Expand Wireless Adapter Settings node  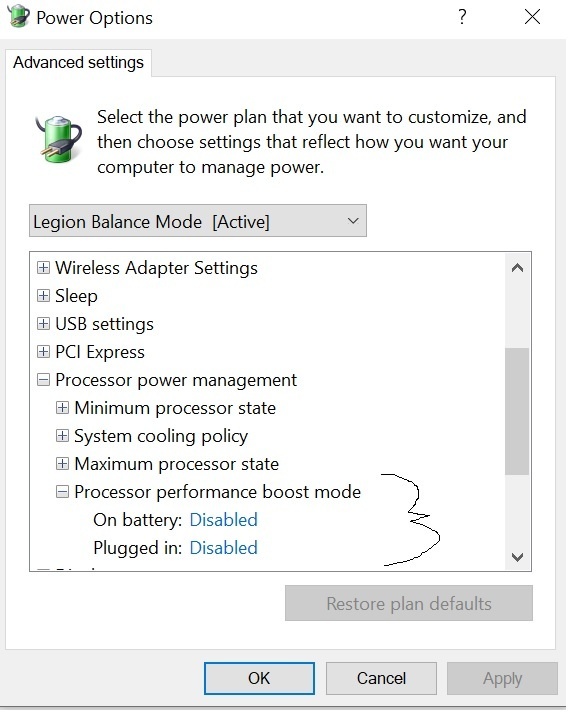pos(43,267)
